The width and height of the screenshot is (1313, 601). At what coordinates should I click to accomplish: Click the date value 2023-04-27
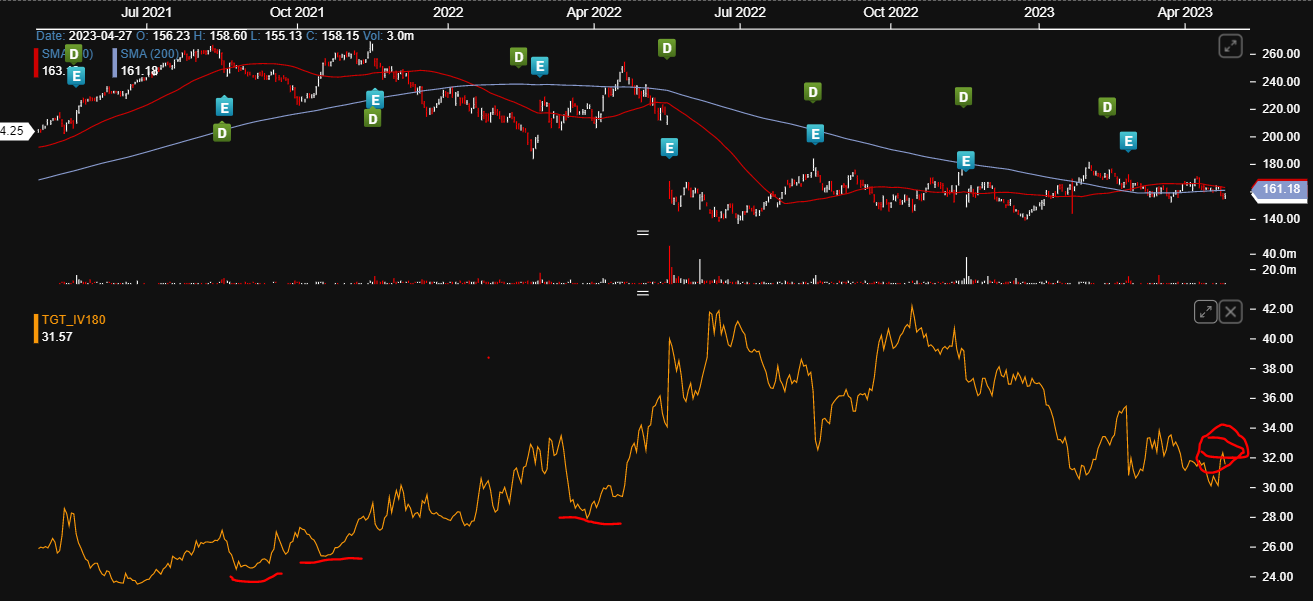(102, 36)
